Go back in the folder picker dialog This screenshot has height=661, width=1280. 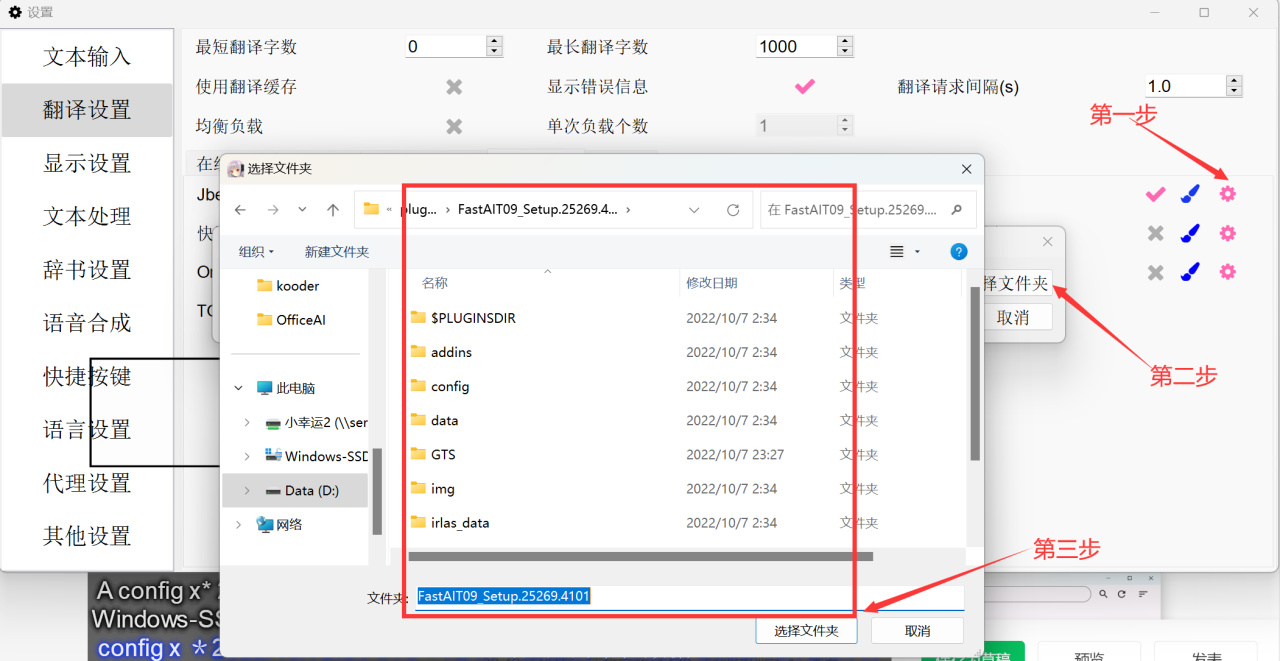[x=241, y=210]
